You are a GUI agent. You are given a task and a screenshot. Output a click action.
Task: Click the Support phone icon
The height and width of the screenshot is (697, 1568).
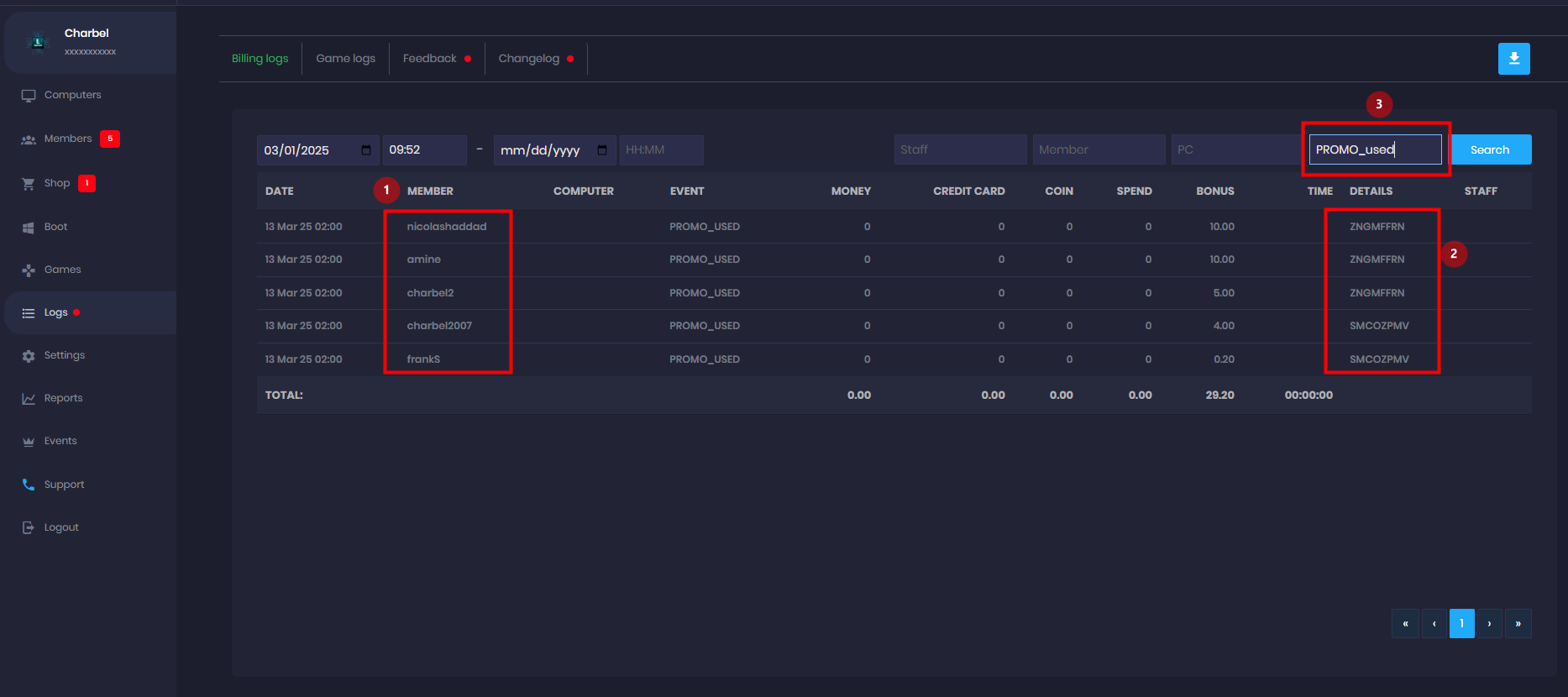tap(29, 485)
